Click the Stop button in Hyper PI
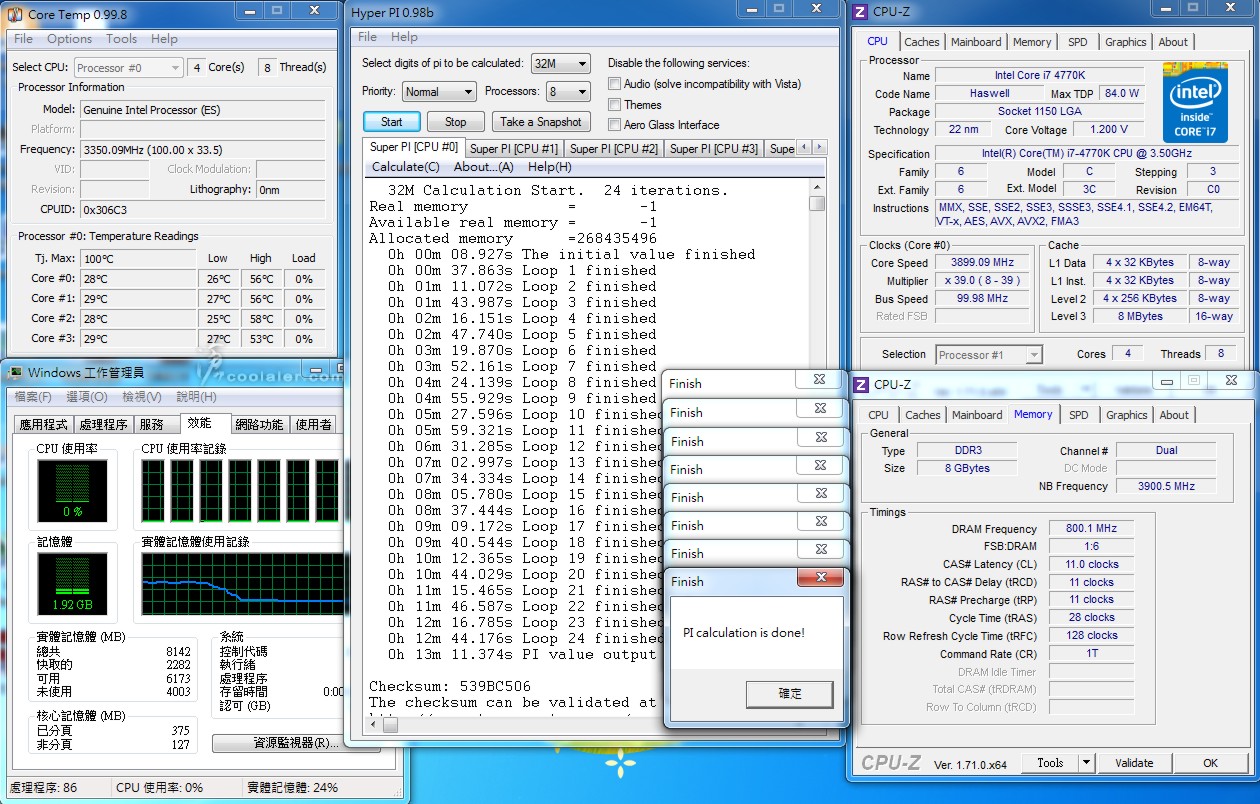Viewport: 1260px width, 804px height. pyautogui.click(x=455, y=122)
